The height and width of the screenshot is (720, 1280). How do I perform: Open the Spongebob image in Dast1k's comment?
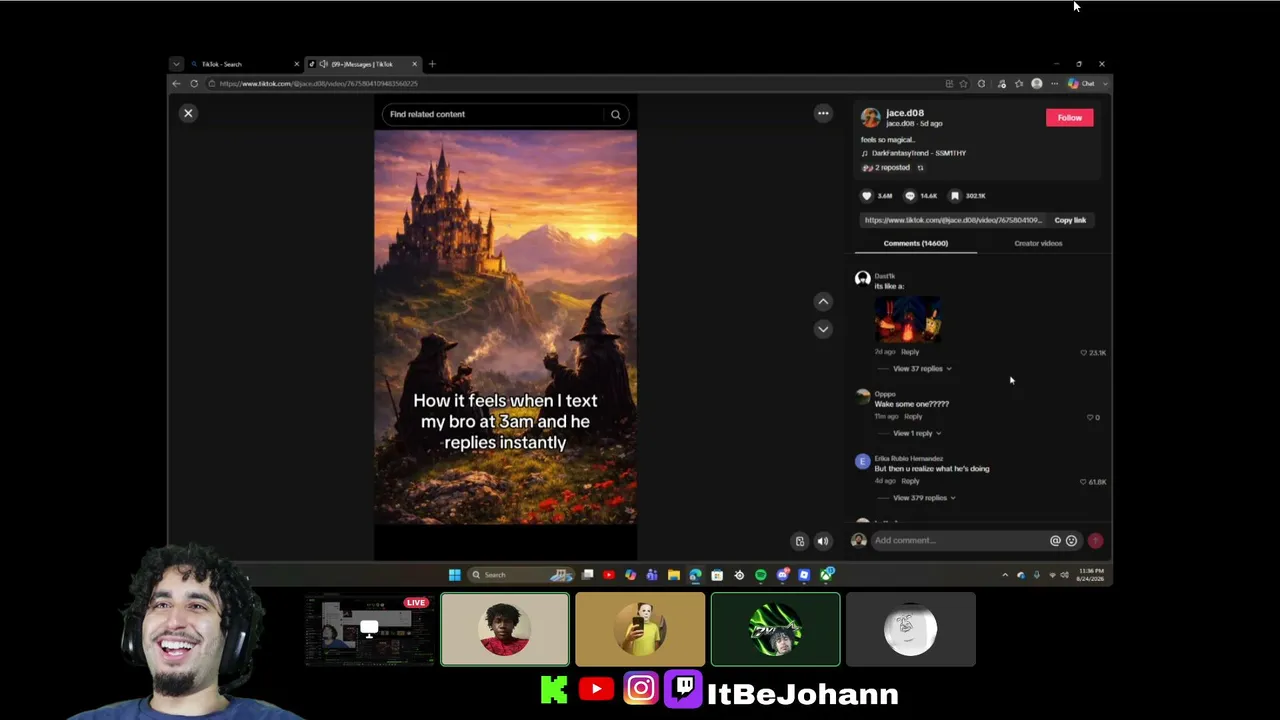[x=908, y=319]
